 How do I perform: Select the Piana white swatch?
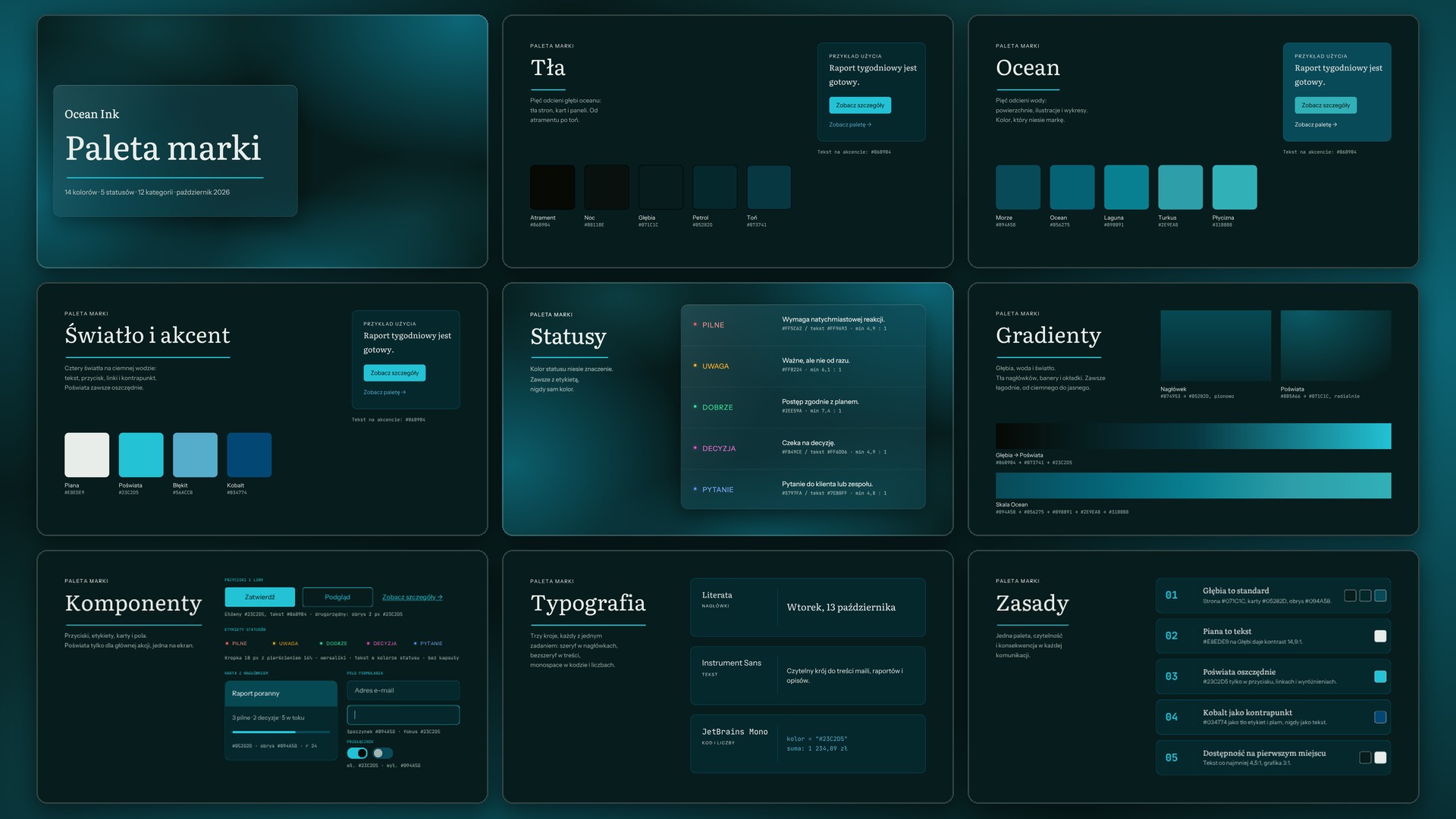point(86,455)
